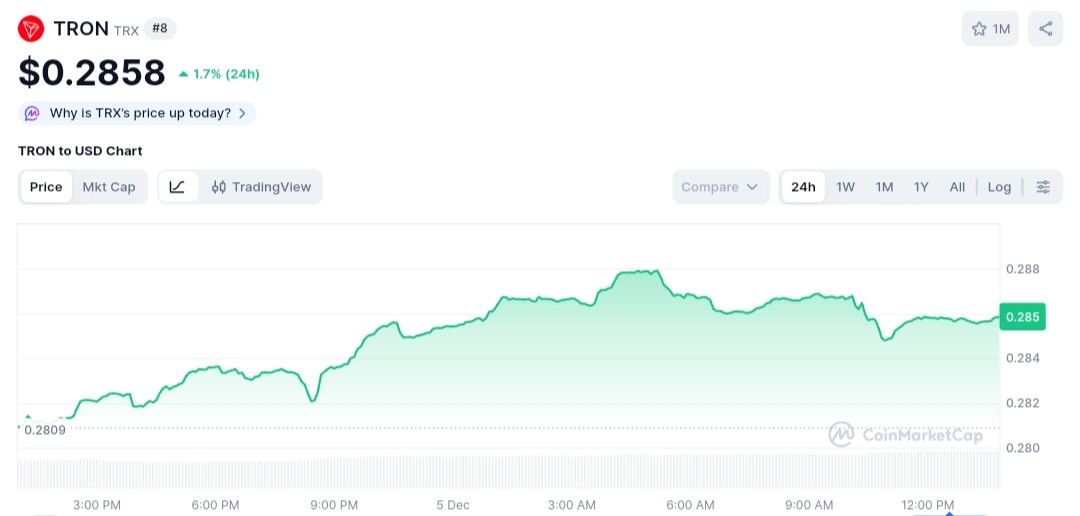Add TRON to watchlist via star button
The image size is (1080, 516).
pos(990,29)
